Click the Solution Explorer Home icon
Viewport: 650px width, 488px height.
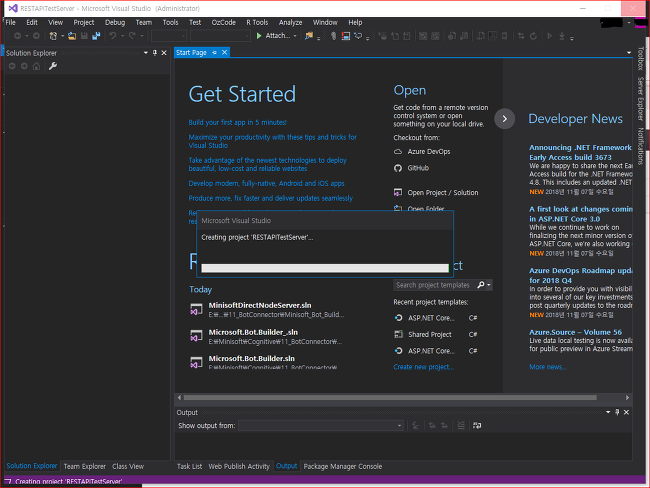[36, 66]
